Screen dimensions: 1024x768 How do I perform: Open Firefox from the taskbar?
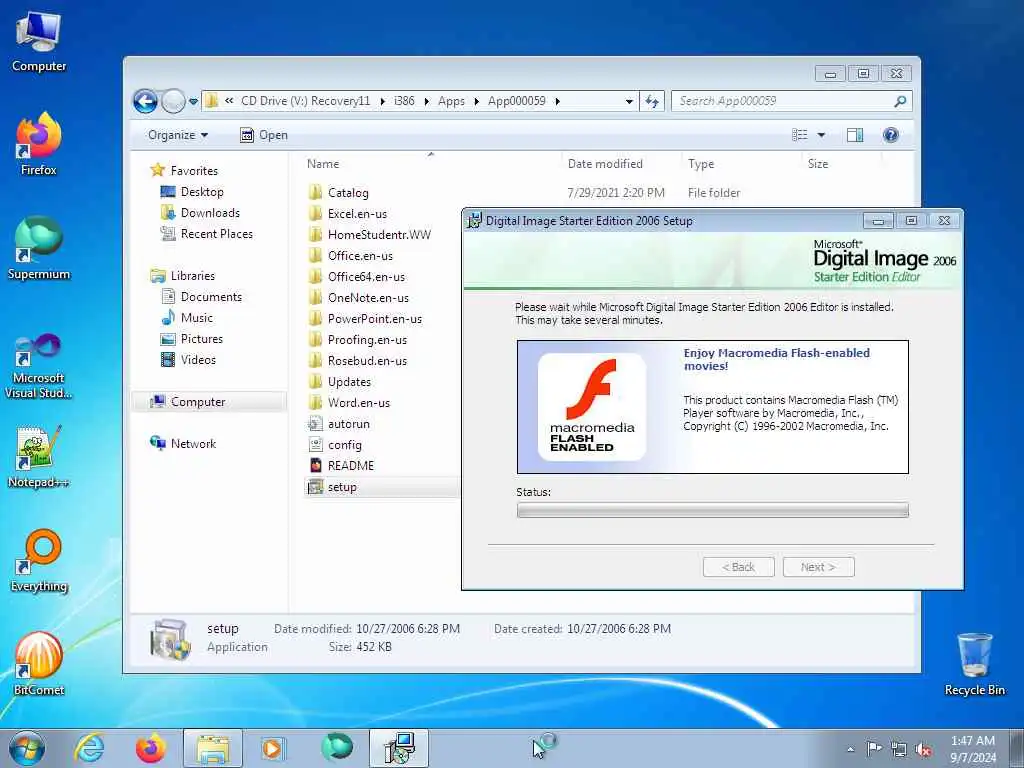(151, 748)
